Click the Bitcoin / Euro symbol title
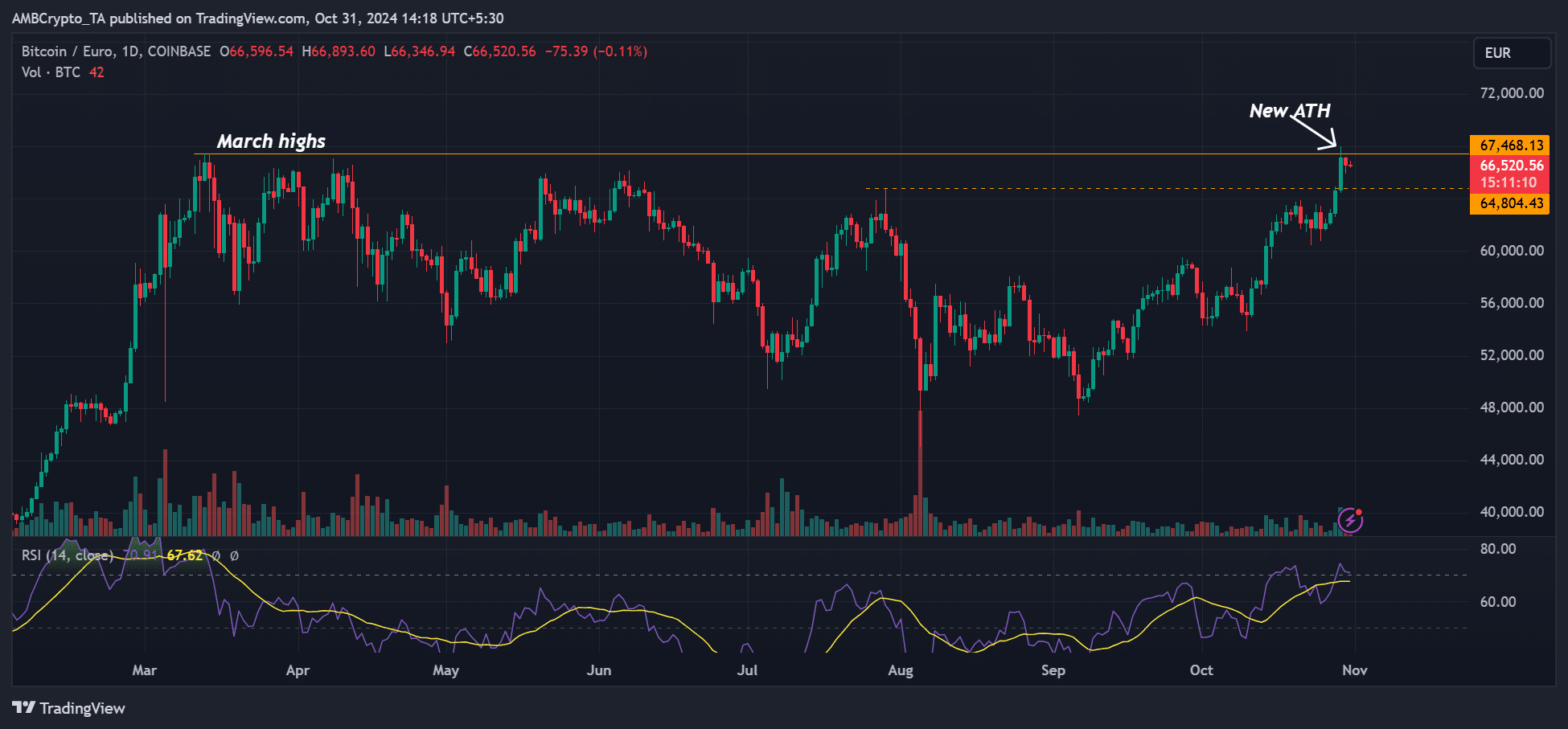The image size is (1568, 729). 116,51
